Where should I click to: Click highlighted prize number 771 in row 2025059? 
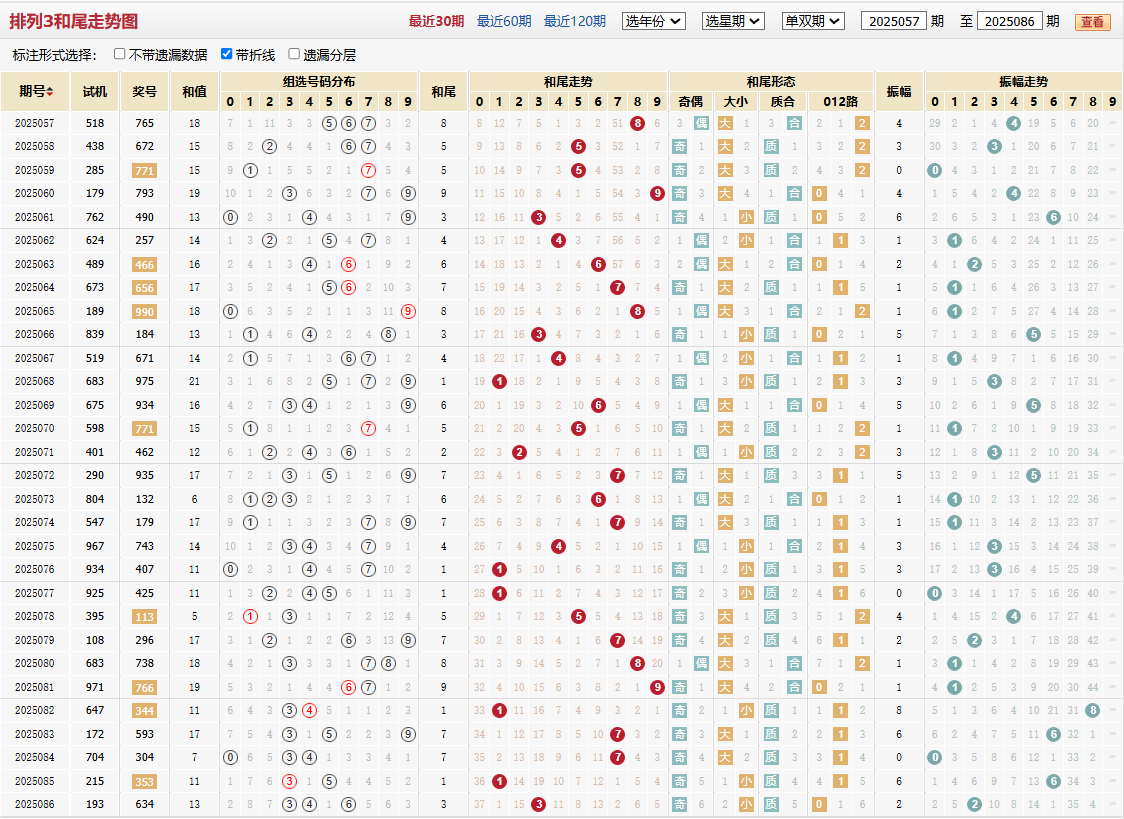click(x=145, y=171)
